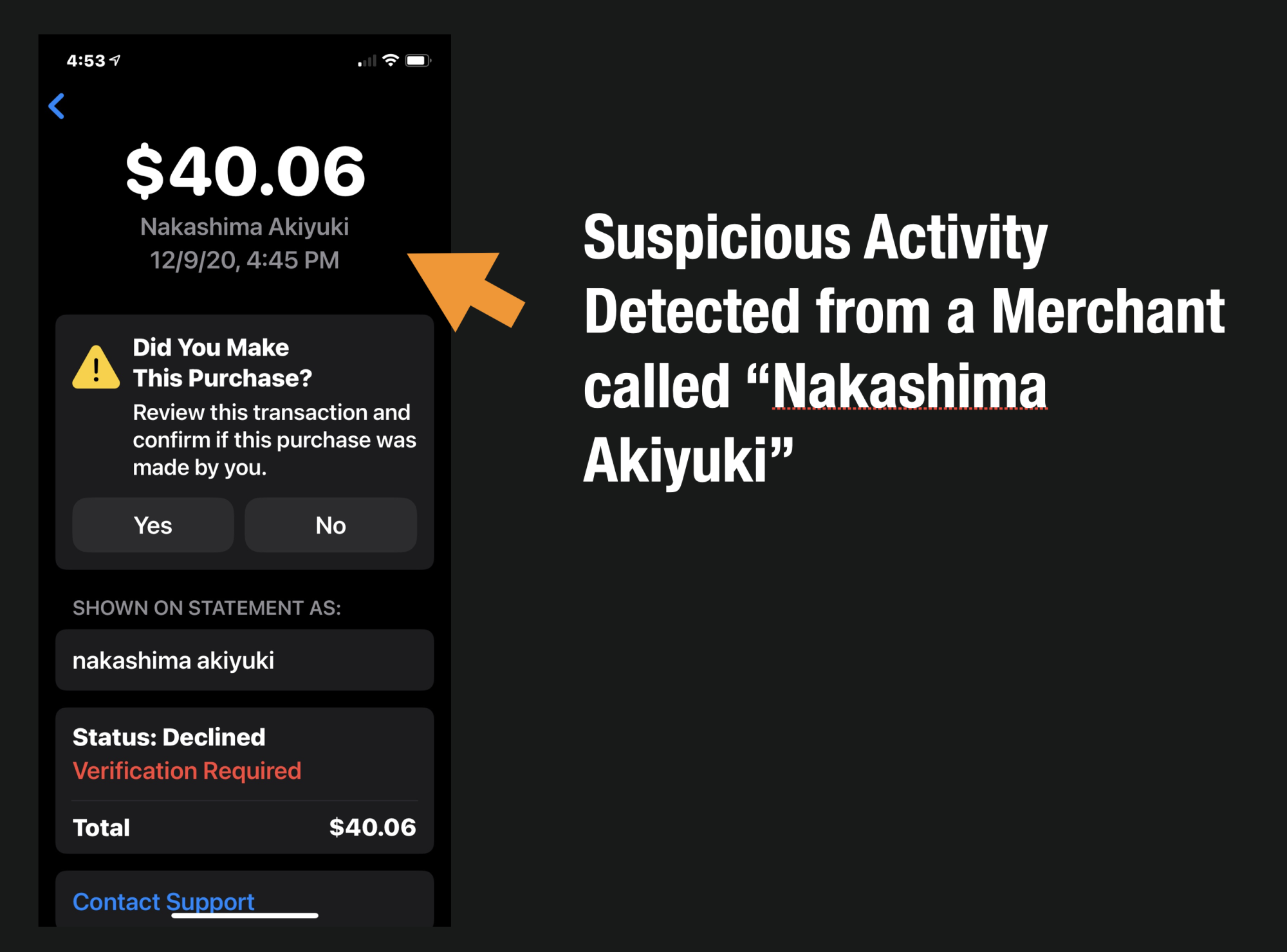Tap the location arrow next to time

[x=115, y=60]
